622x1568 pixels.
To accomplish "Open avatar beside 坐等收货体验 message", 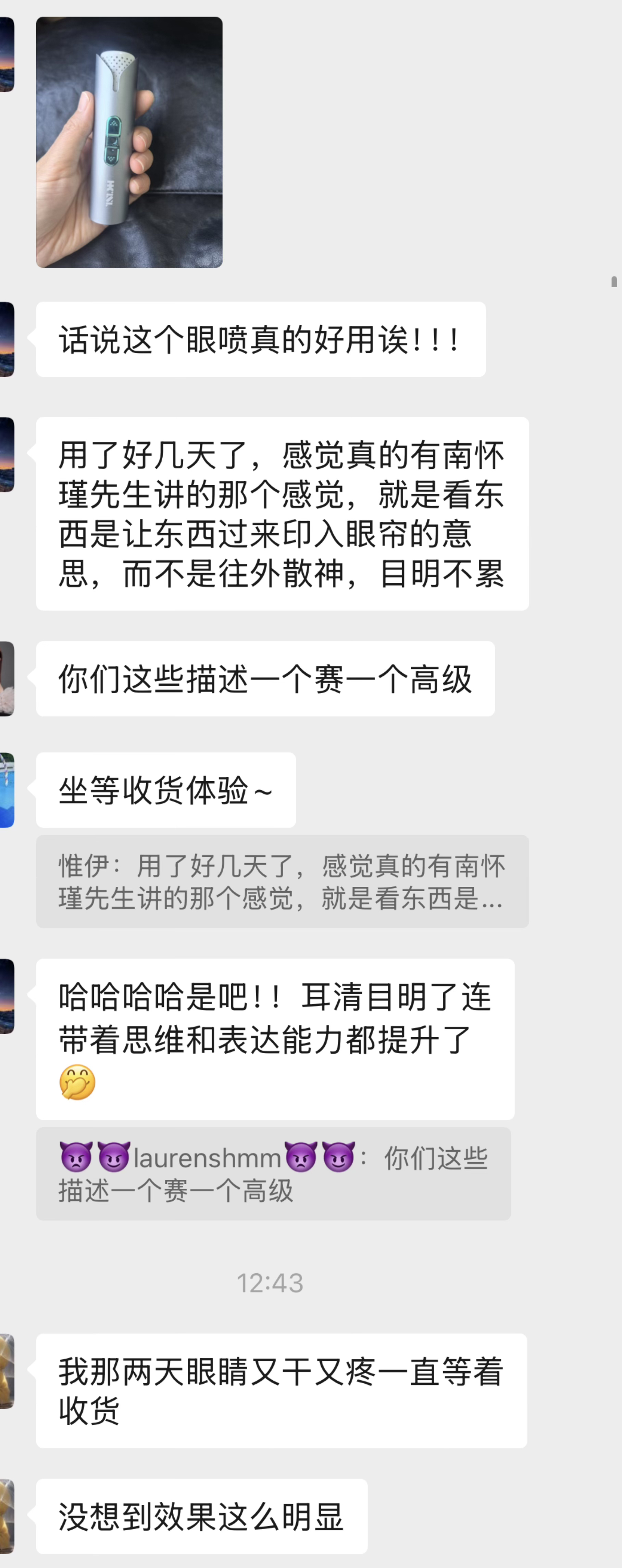I will coord(7,789).
